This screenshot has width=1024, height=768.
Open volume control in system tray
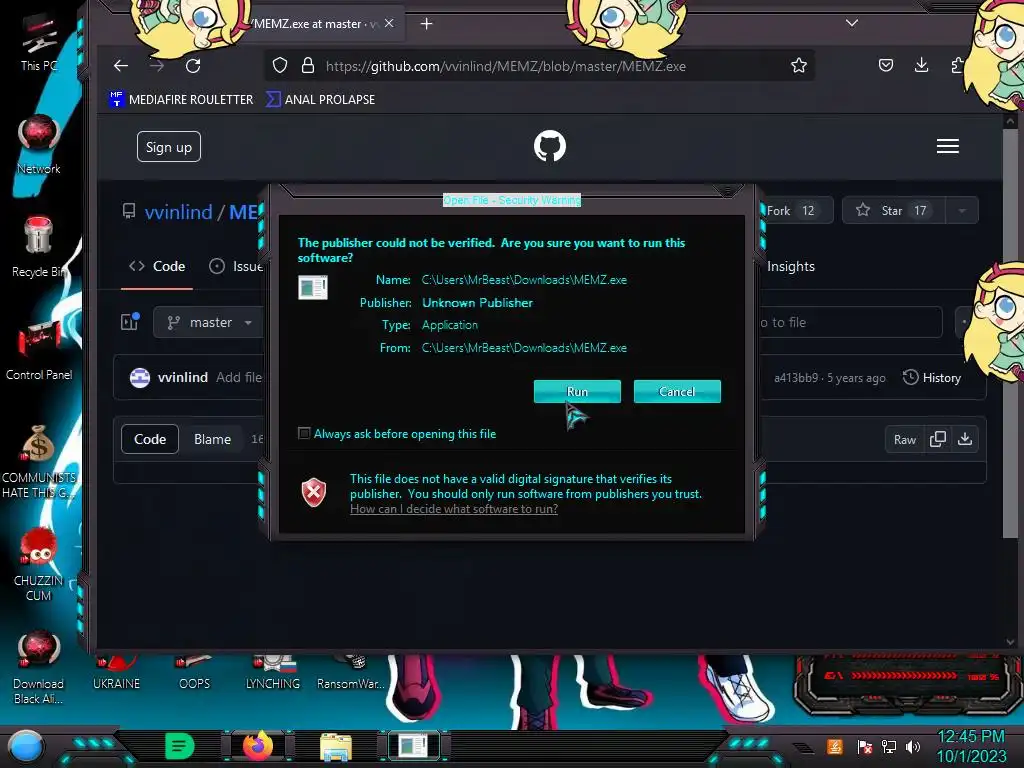point(913,746)
